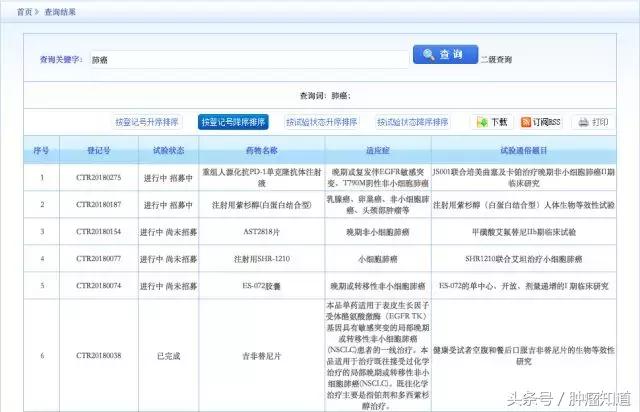Click status 进行中 尚未招募 for CTR20180154
The width and height of the screenshot is (640, 412).
169,232
